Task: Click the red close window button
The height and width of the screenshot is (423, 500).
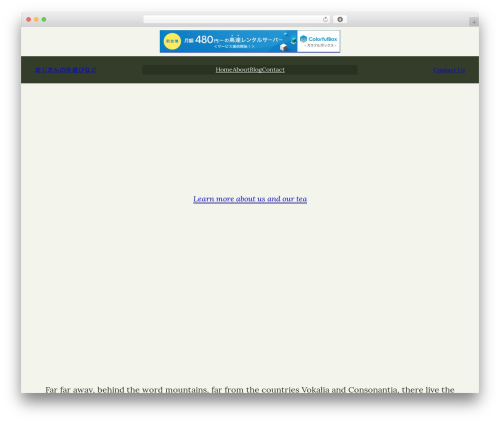Action: (29, 19)
